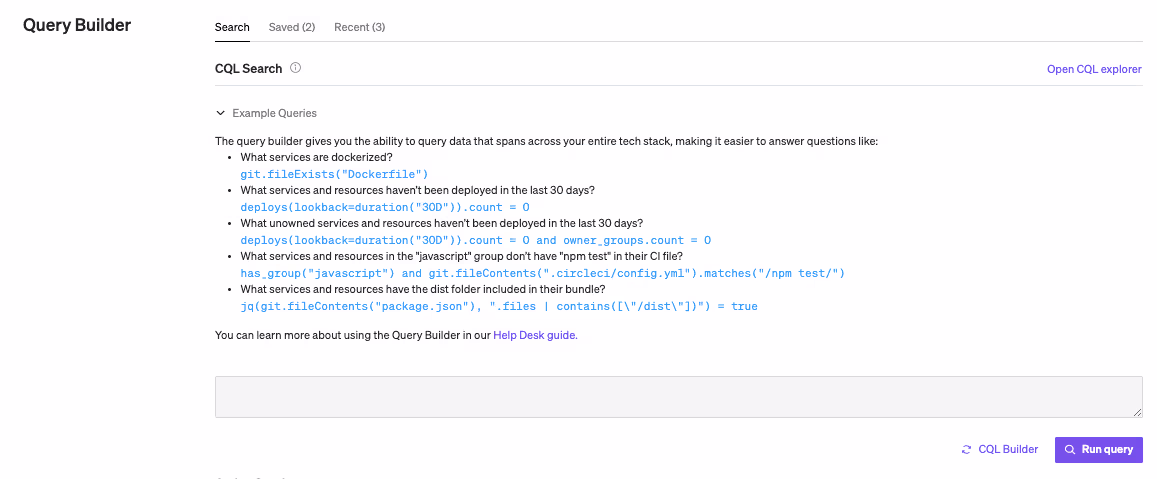Click the Example Queries section label

point(274,114)
